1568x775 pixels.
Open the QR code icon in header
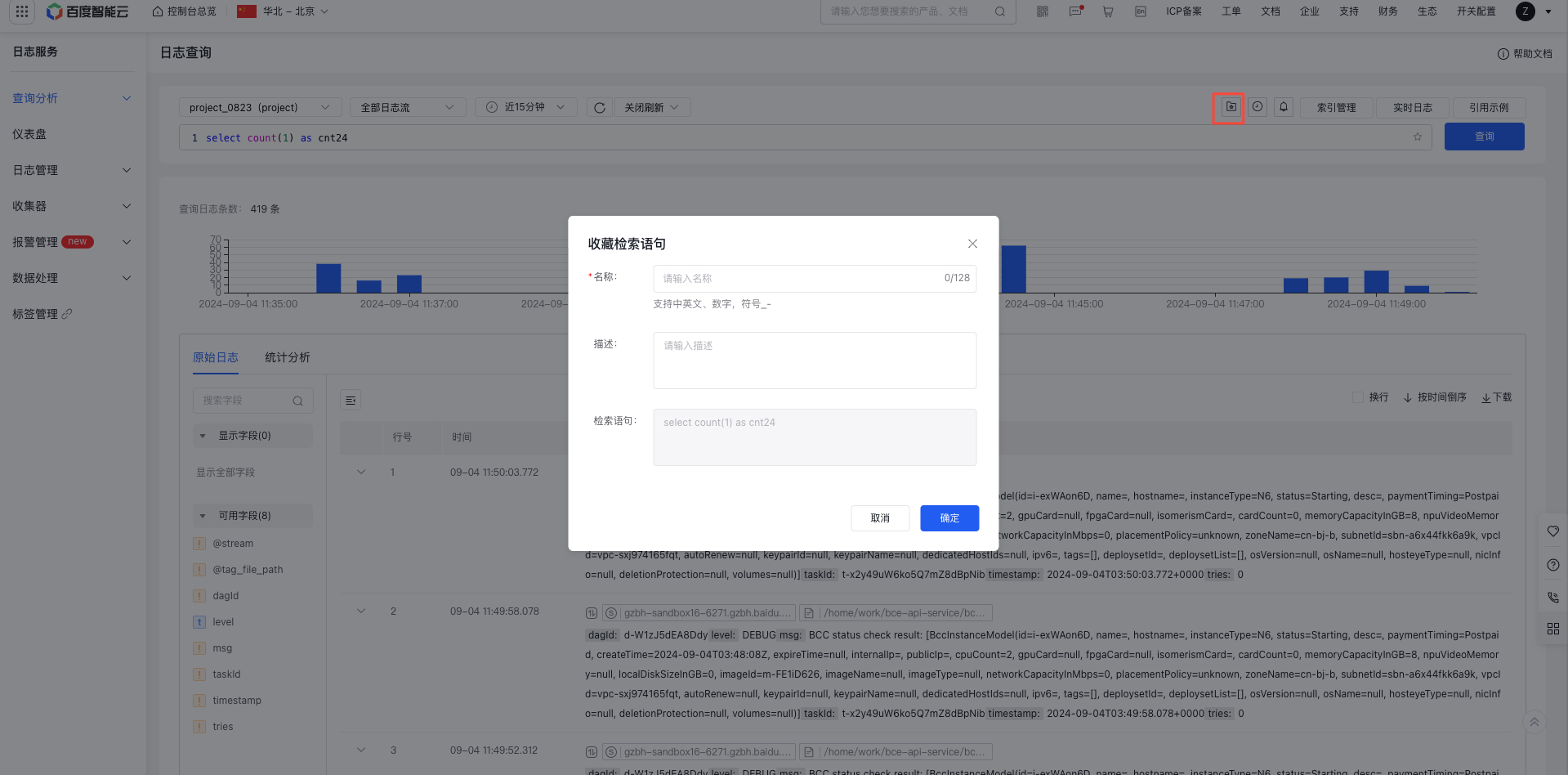[x=1043, y=11]
